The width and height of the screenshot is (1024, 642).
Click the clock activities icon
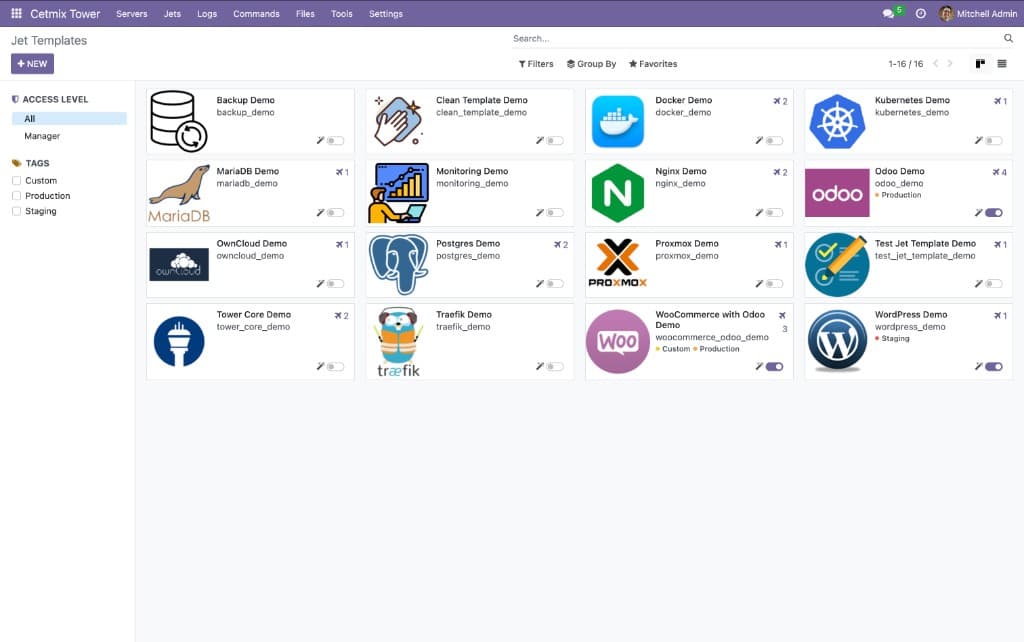tap(920, 14)
